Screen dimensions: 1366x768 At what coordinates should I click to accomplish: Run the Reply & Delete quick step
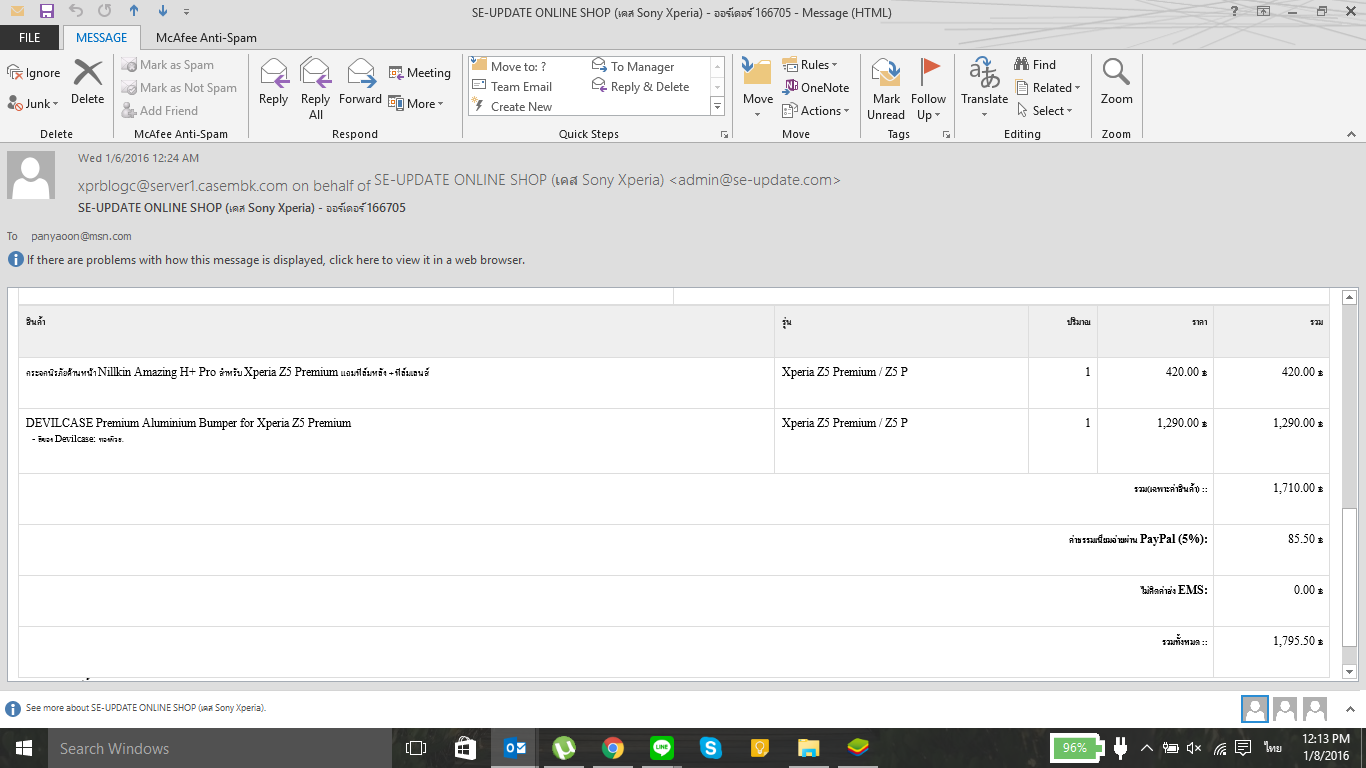point(640,87)
